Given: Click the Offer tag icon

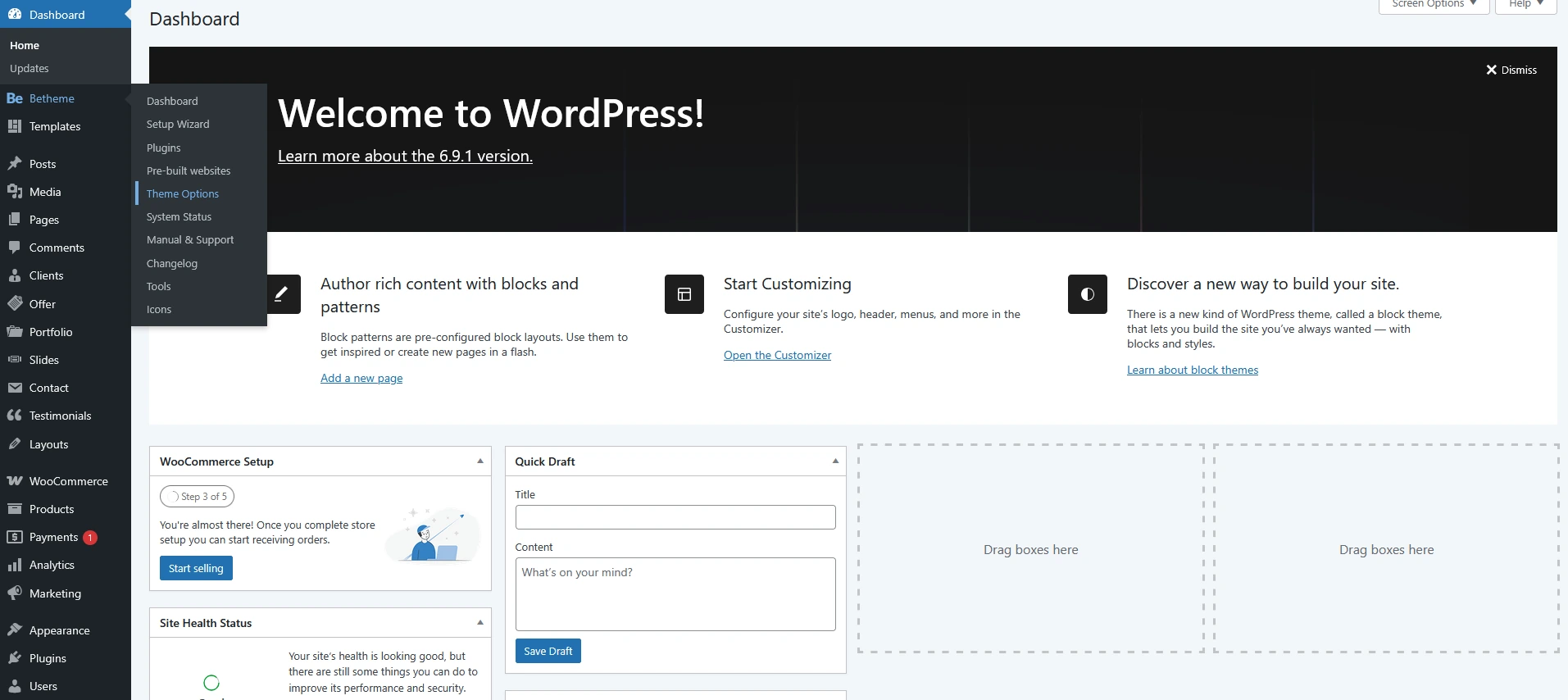Looking at the screenshot, I should [15, 303].
